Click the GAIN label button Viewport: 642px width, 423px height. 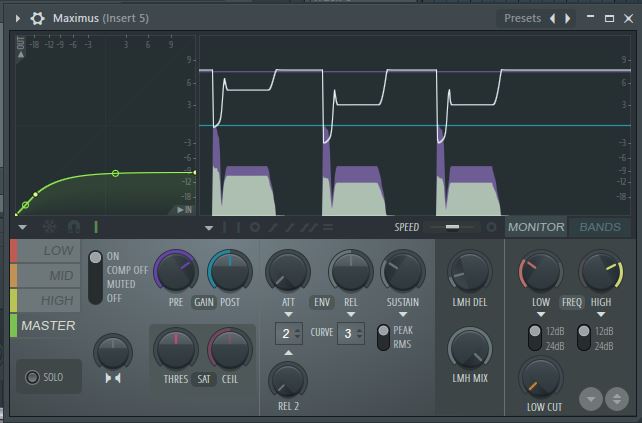[203, 303]
